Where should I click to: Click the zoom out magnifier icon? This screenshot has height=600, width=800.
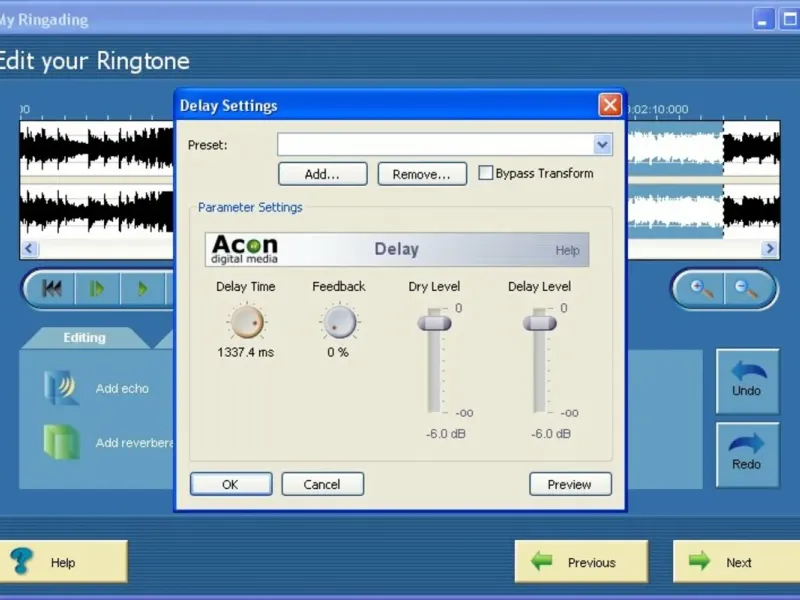746,289
